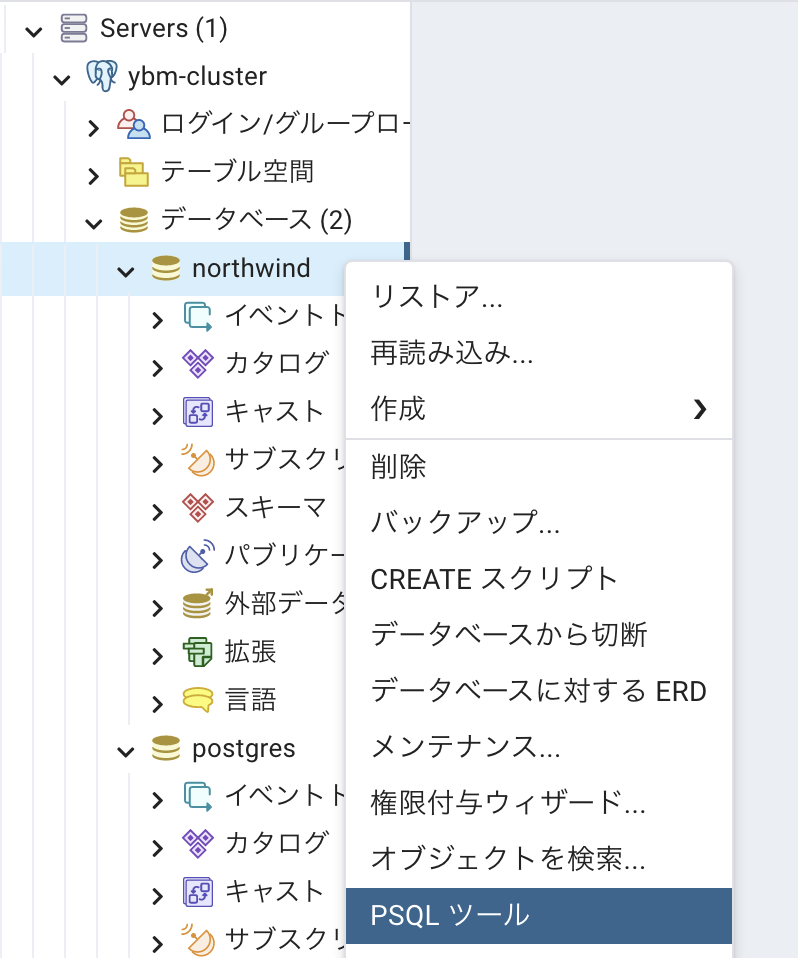798x958 pixels.
Task: Click the カタログ icon under northwind
Action: point(198,364)
